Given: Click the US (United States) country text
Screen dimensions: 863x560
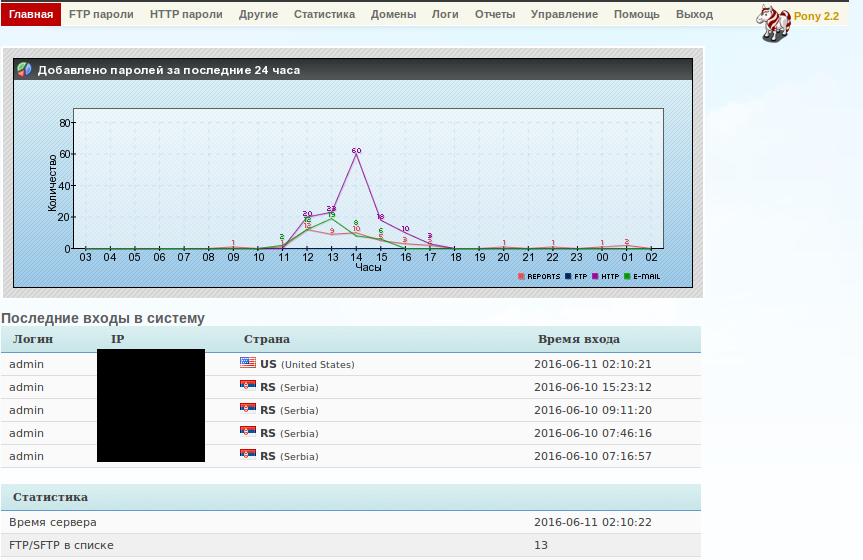Looking at the screenshot, I should (x=307, y=364).
